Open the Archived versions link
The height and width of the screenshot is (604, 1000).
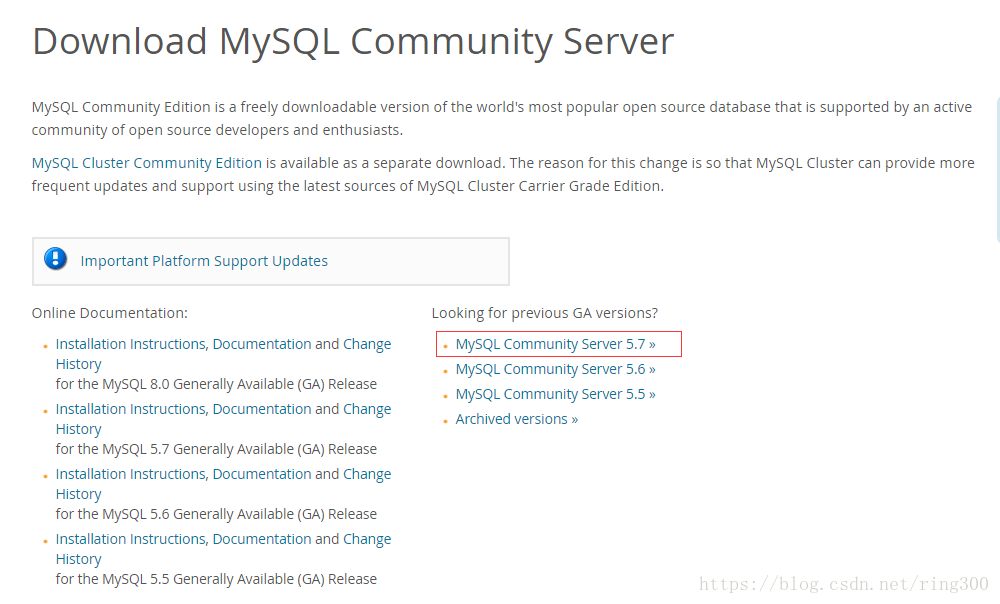(516, 419)
